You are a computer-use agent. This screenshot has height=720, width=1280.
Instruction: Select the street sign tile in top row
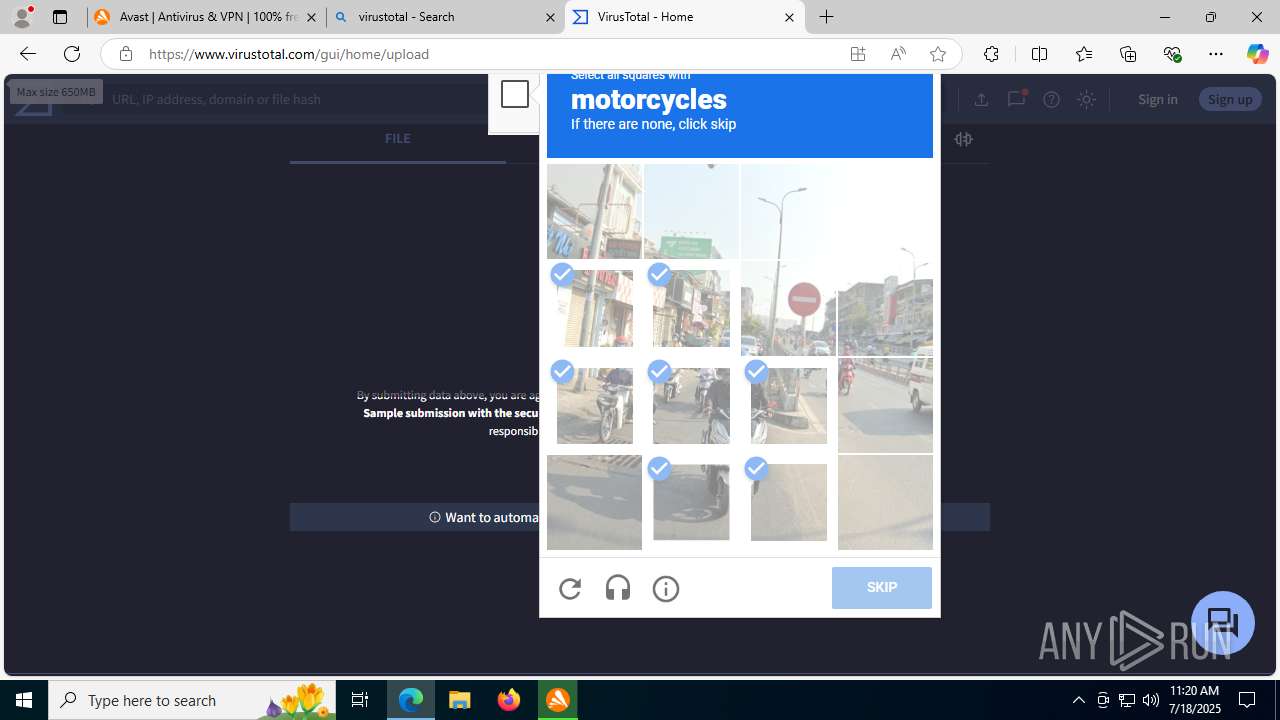691,211
